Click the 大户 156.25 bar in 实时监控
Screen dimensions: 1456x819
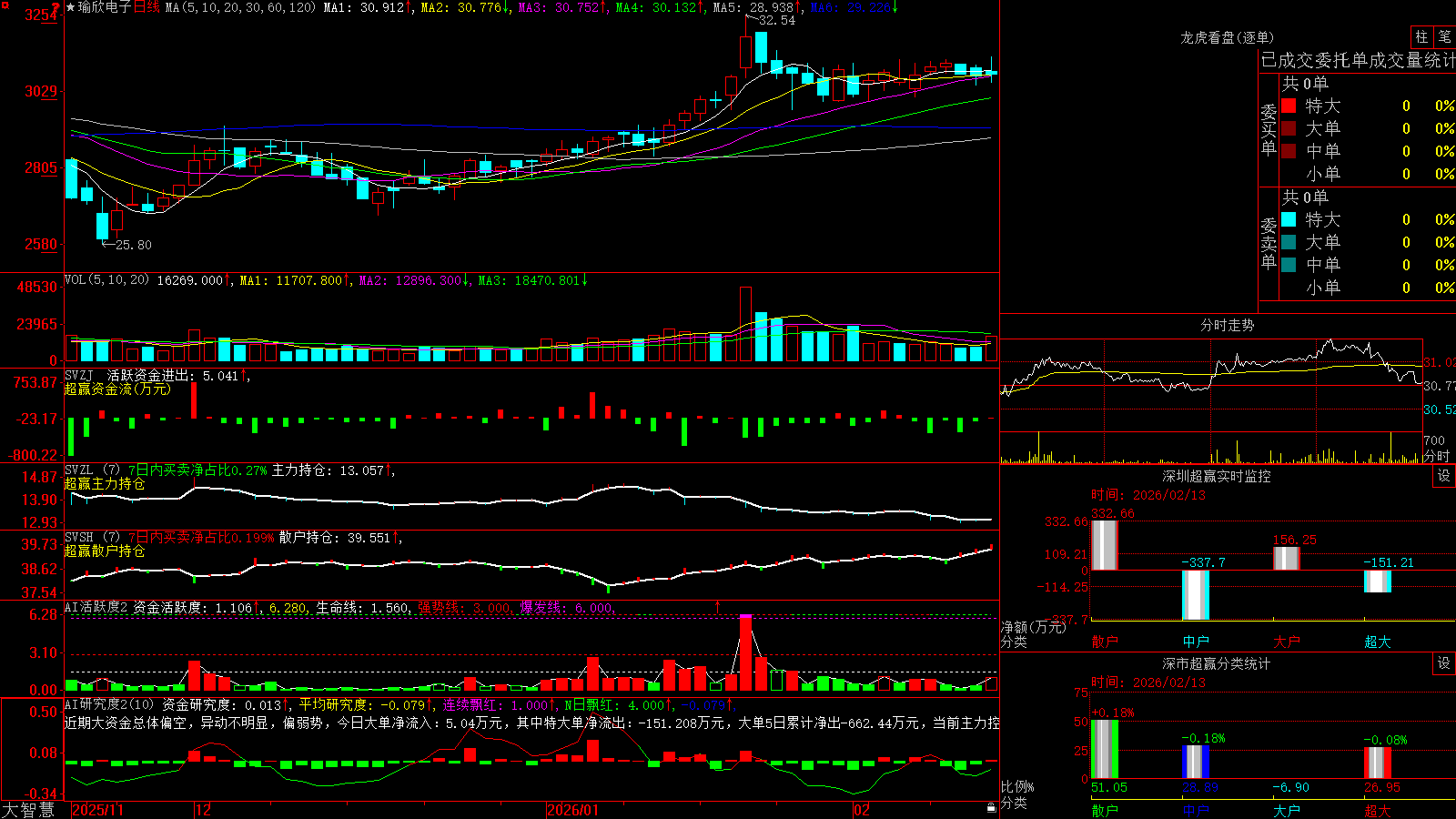1287,559
